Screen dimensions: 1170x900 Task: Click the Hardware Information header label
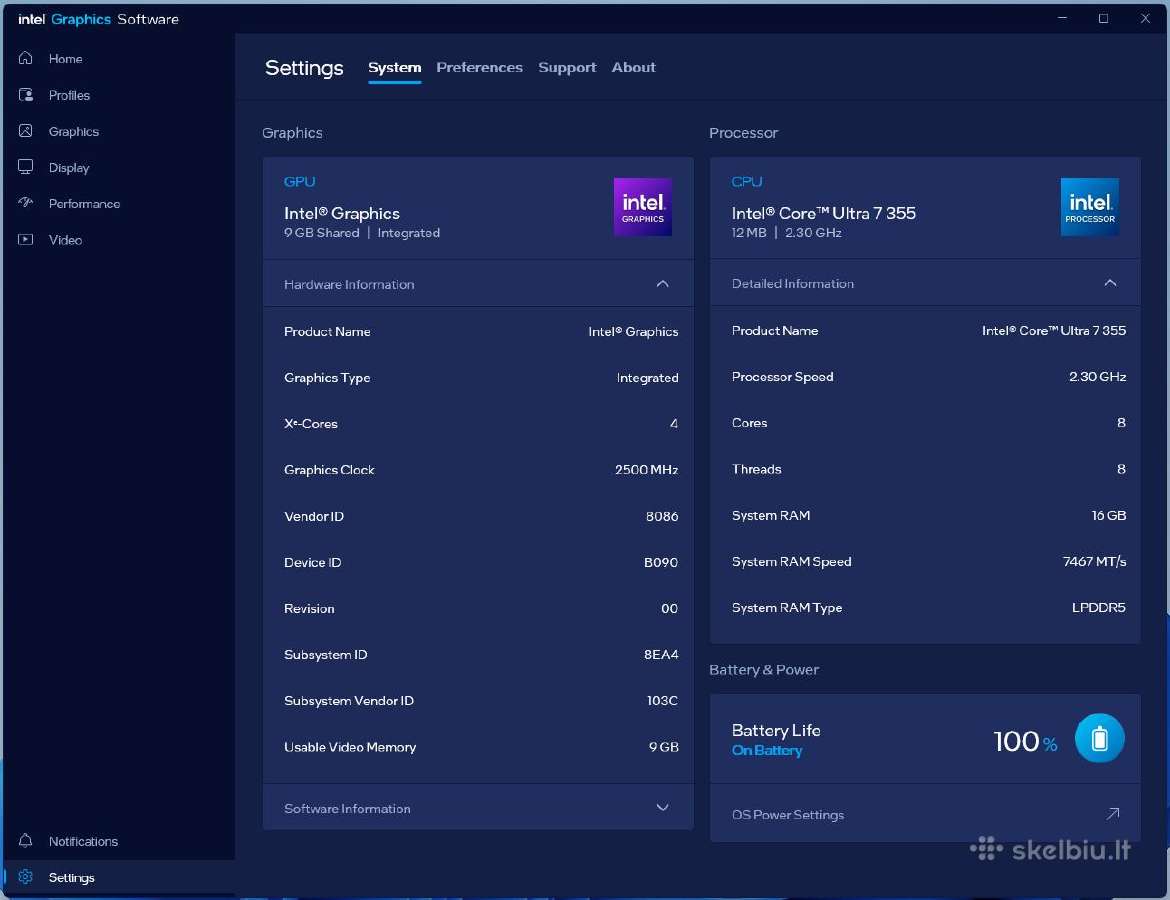pyautogui.click(x=349, y=284)
